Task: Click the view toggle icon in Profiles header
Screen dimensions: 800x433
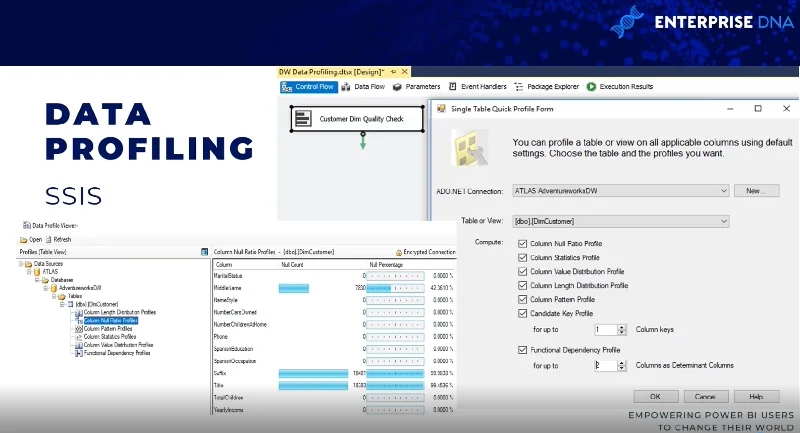Action: pyautogui.click(x=205, y=251)
